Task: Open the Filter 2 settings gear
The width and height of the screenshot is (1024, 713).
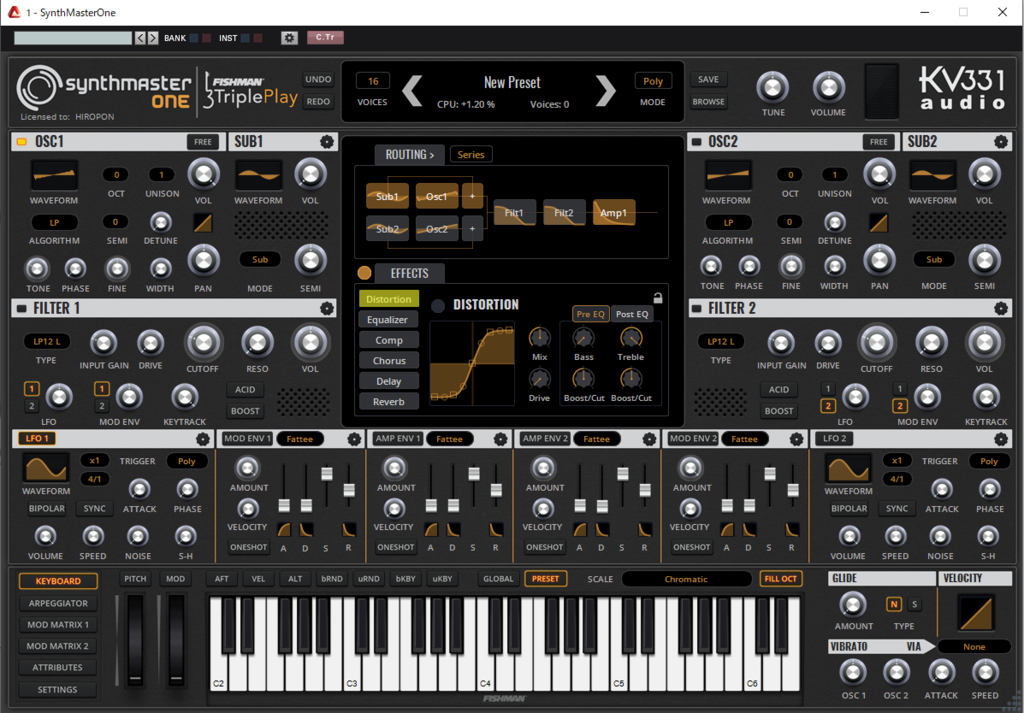Action: coord(1000,308)
